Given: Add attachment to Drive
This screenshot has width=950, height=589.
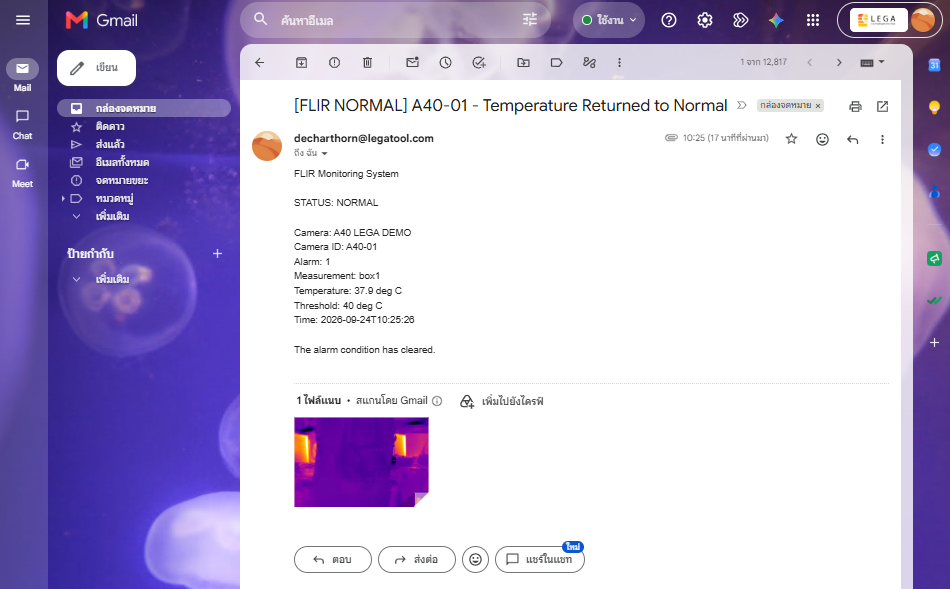Looking at the screenshot, I should click(x=502, y=401).
